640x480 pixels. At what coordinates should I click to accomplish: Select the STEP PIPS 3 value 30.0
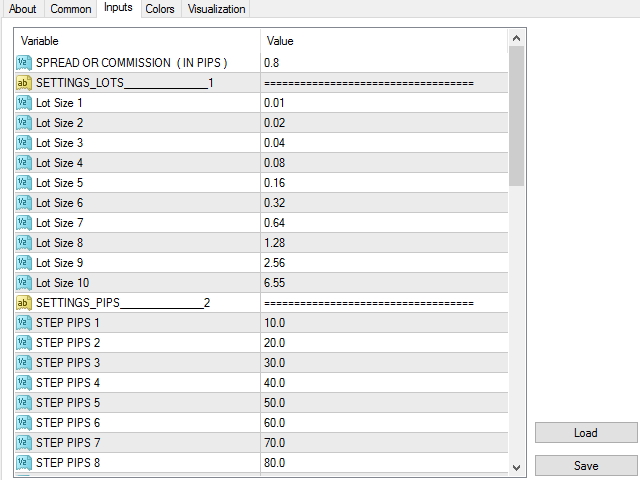click(274, 363)
